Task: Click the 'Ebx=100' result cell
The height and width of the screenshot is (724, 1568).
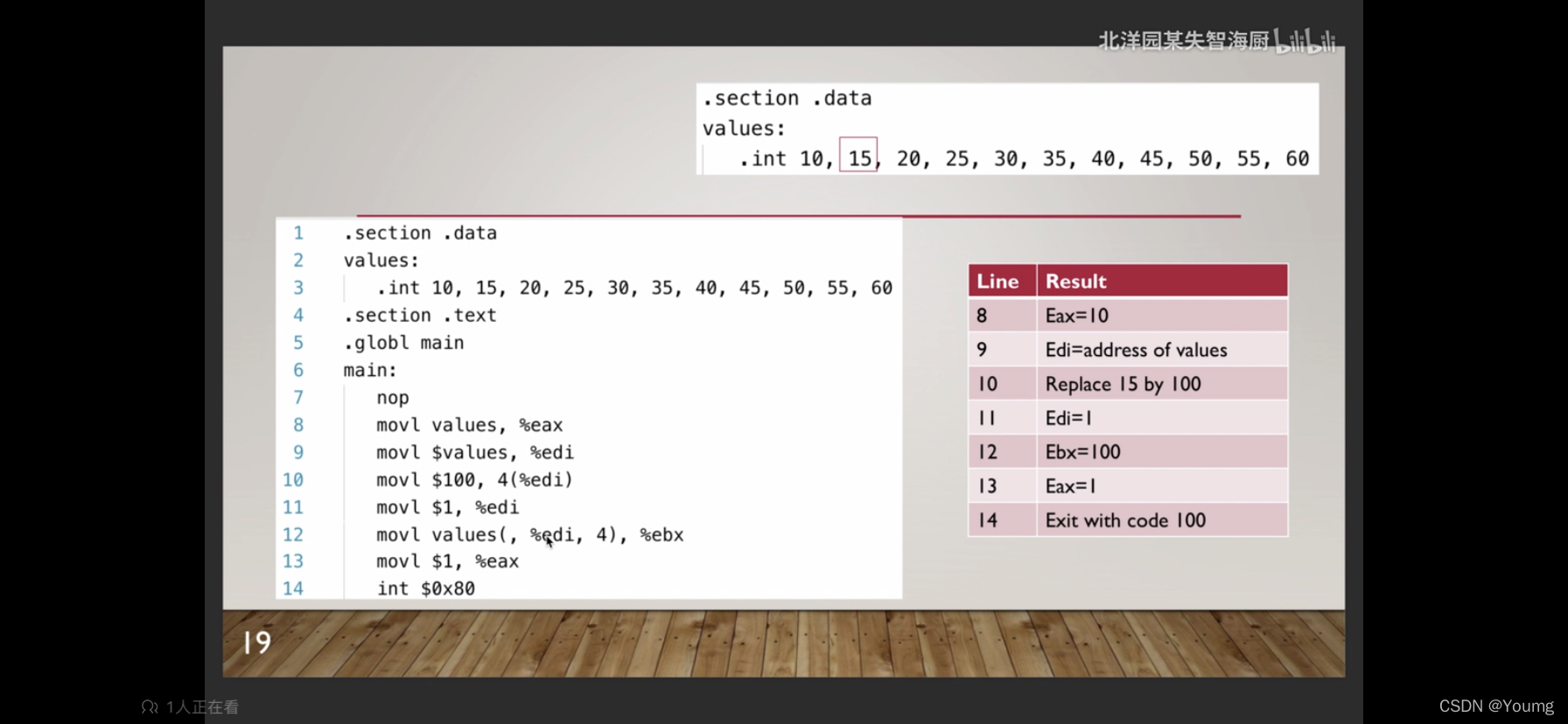Action: point(1162,452)
